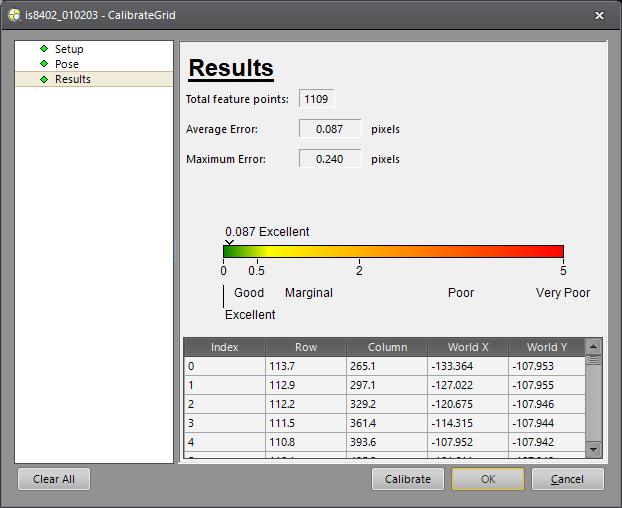Click the Average Error value field
Viewport: 622px width, 508px height.
[x=330, y=129]
